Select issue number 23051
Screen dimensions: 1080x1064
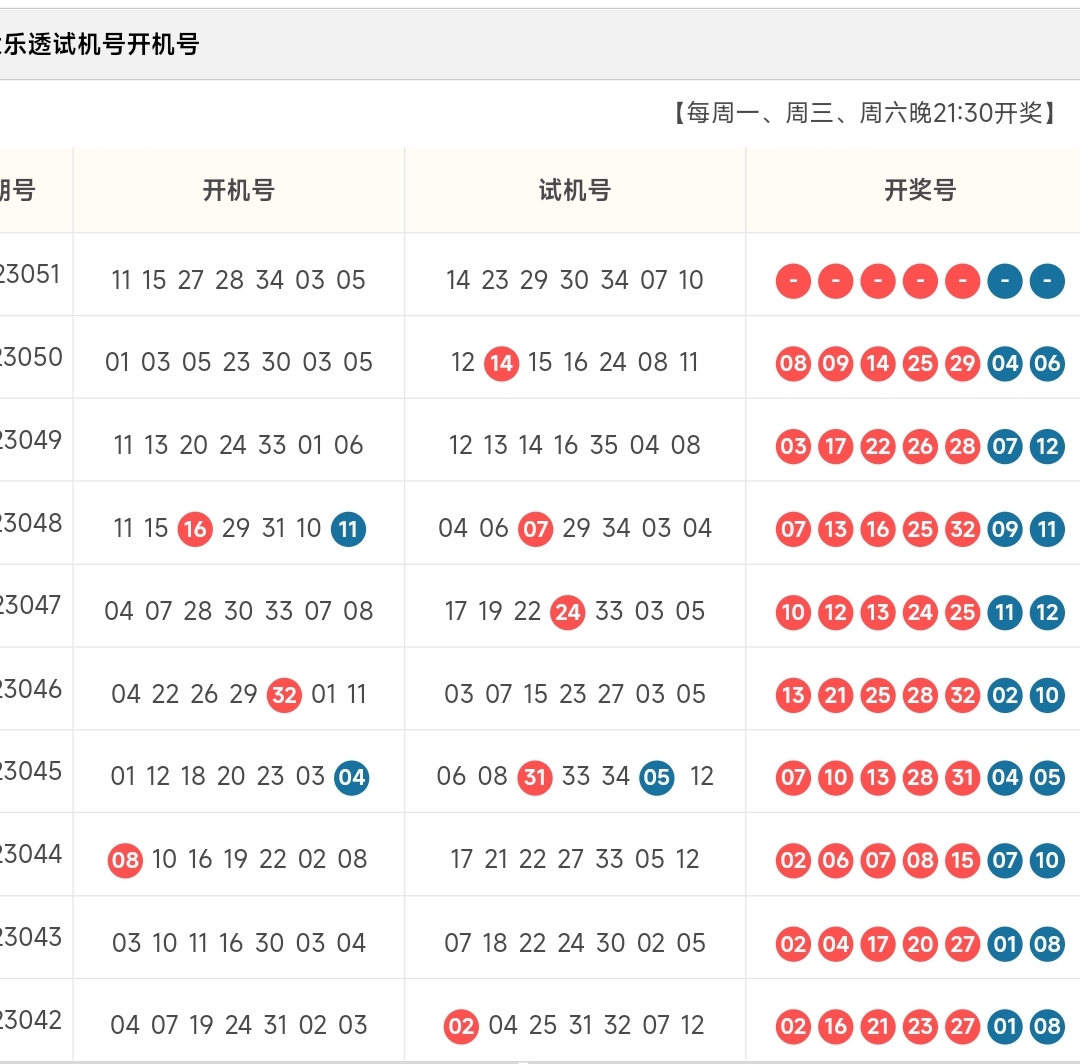(30, 274)
